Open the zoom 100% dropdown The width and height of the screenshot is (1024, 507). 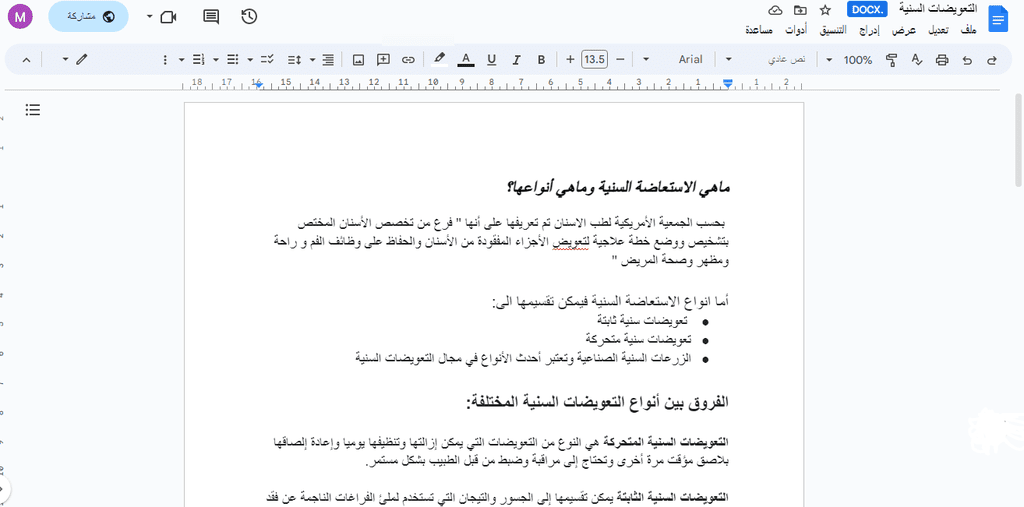(851, 60)
